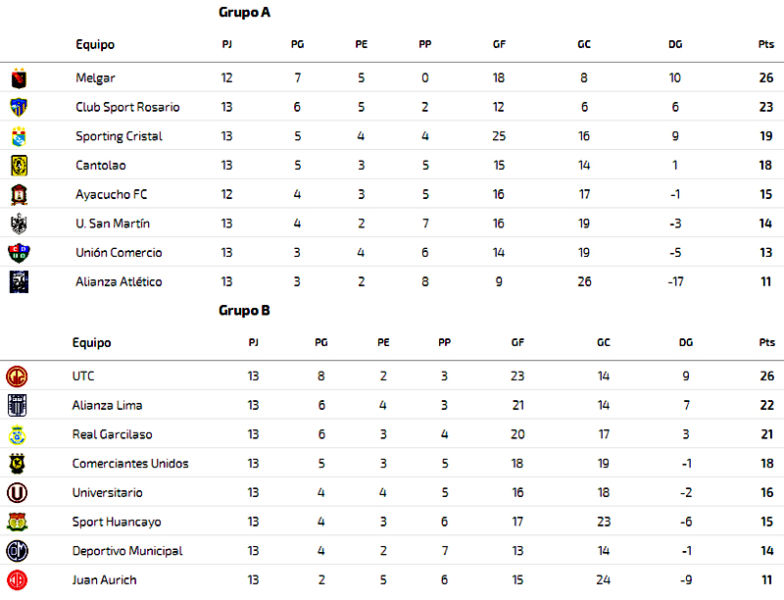The height and width of the screenshot is (600, 784).
Task: Click the Alianza Lima team crest
Action: (x=17, y=405)
